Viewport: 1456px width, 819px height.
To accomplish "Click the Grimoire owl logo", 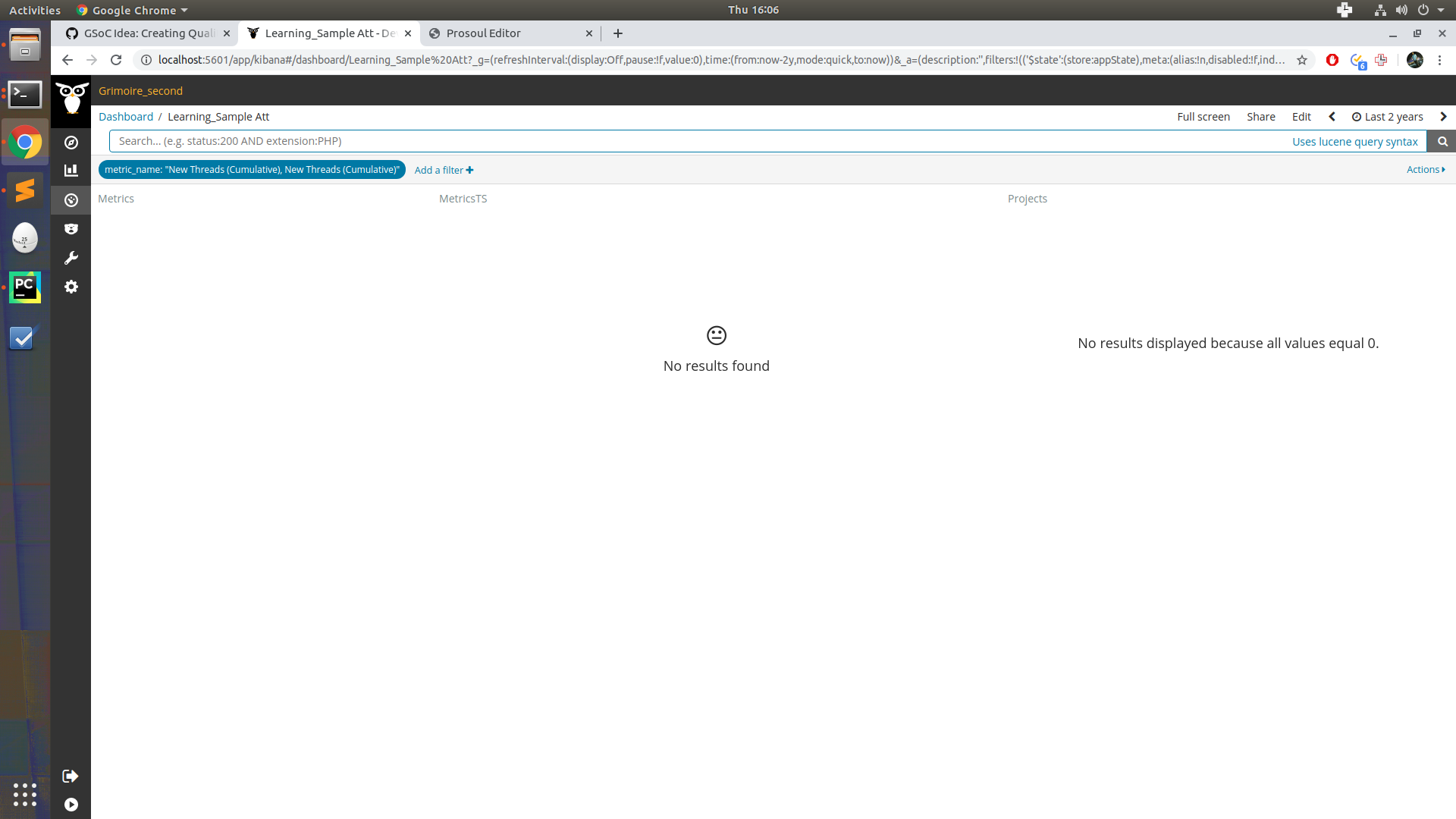I will (x=71, y=99).
